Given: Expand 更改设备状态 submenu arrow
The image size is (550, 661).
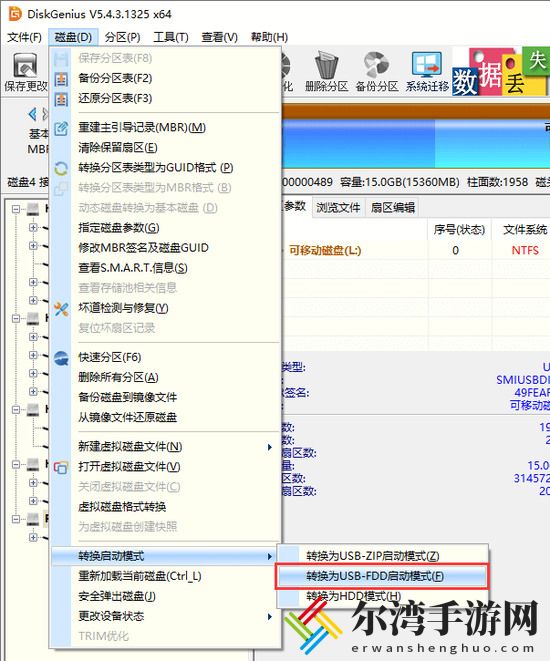Looking at the screenshot, I should pyautogui.click(x=270, y=617).
